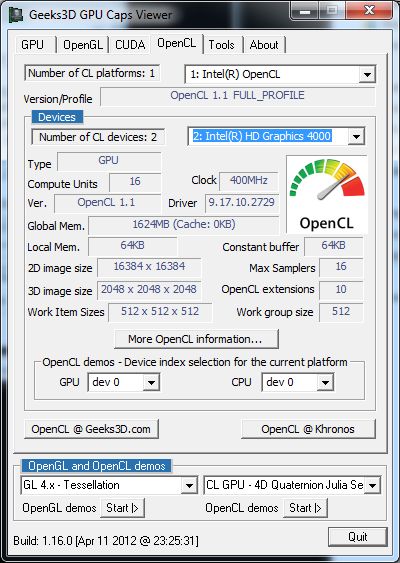This screenshot has height=563, width=400.
Task: Start the OpenCL demo
Action: pos(305,508)
